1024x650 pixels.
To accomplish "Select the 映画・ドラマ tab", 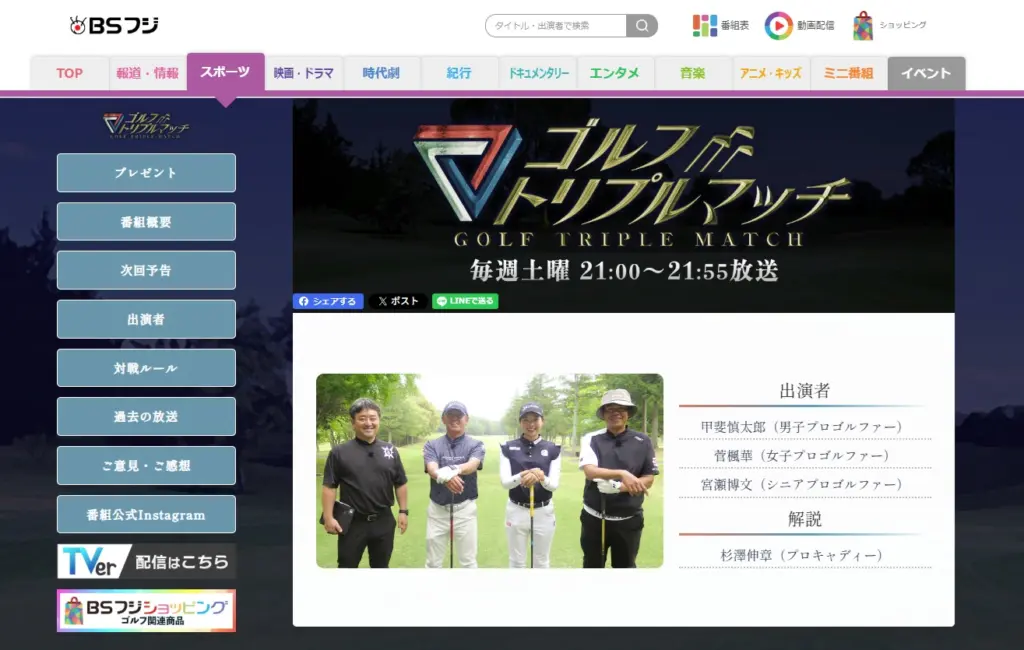I will pyautogui.click(x=303, y=73).
